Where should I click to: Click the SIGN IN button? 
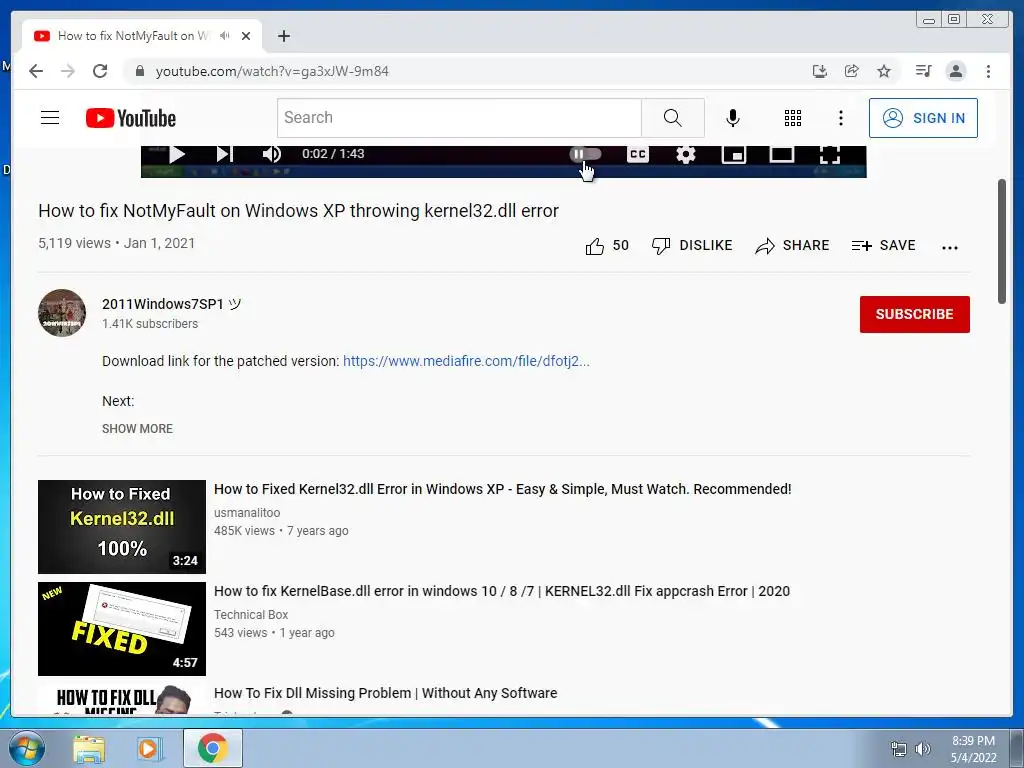tap(923, 118)
